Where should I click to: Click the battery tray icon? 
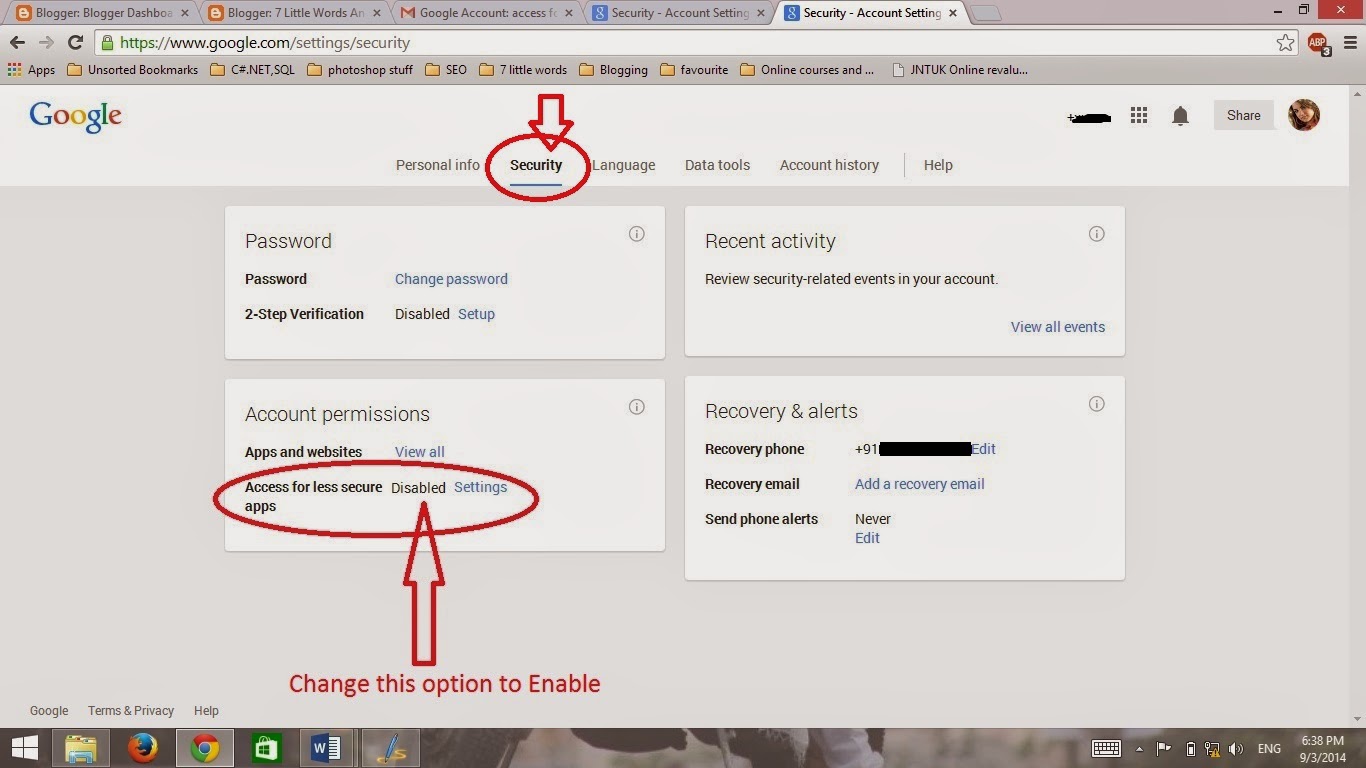(x=1190, y=749)
